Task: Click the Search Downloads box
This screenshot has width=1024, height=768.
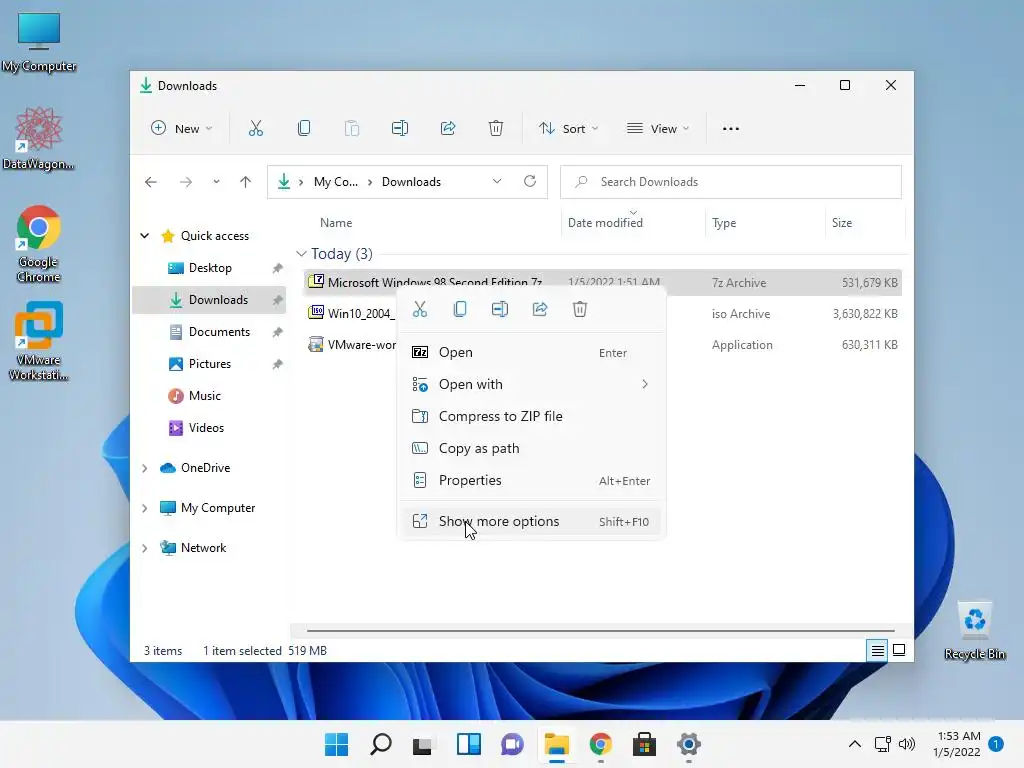Action: (731, 182)
